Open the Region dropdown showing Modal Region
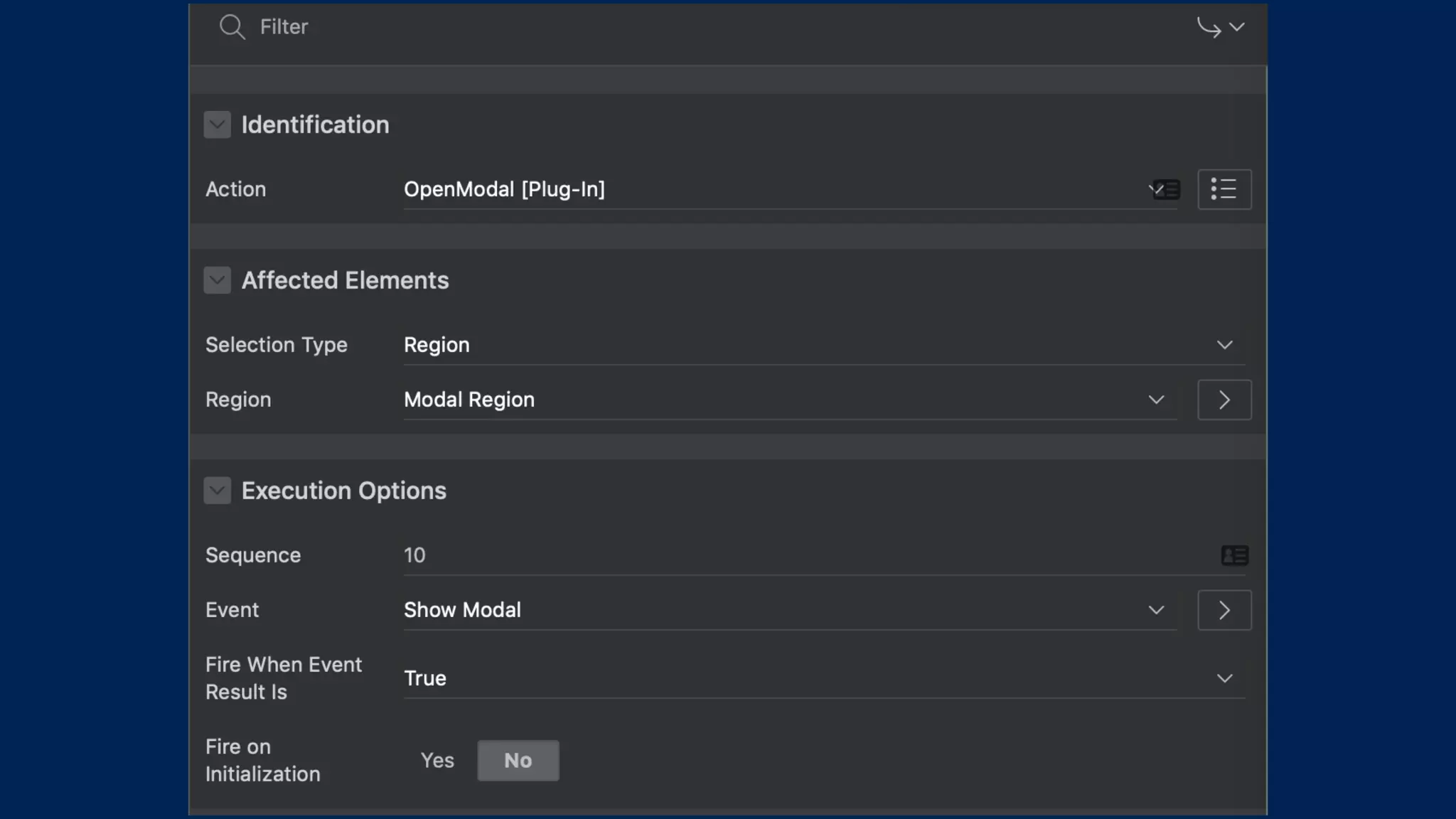The image size is (1456, 819). 789,400
